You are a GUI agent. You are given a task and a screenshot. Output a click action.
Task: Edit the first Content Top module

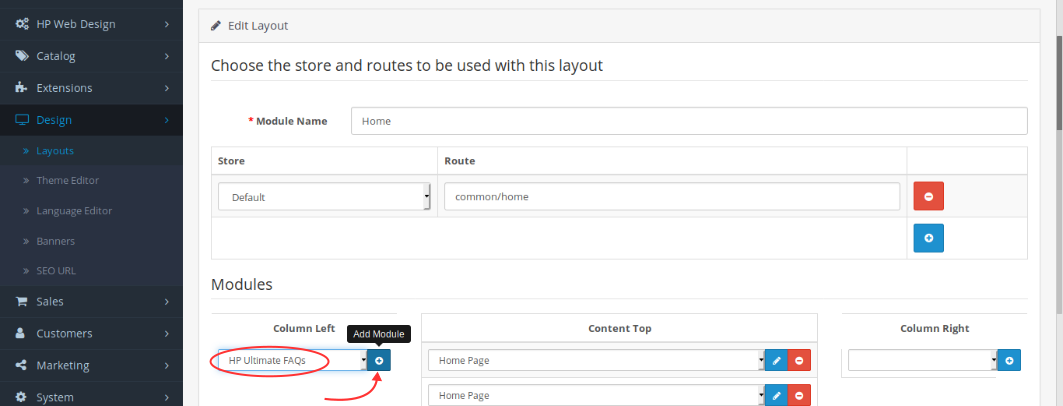776,360
